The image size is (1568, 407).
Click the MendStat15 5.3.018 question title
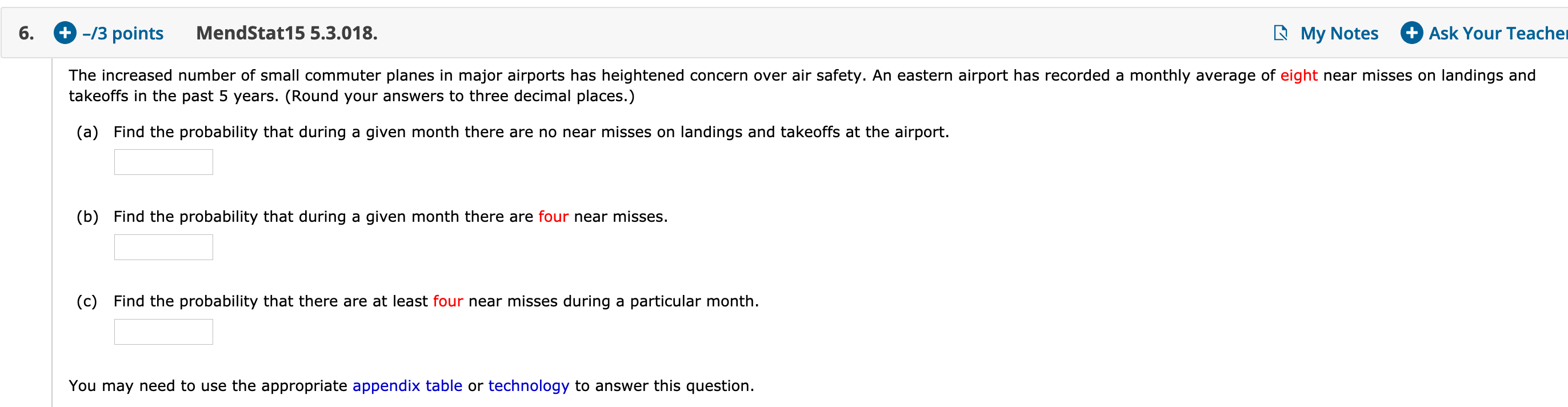286,33
